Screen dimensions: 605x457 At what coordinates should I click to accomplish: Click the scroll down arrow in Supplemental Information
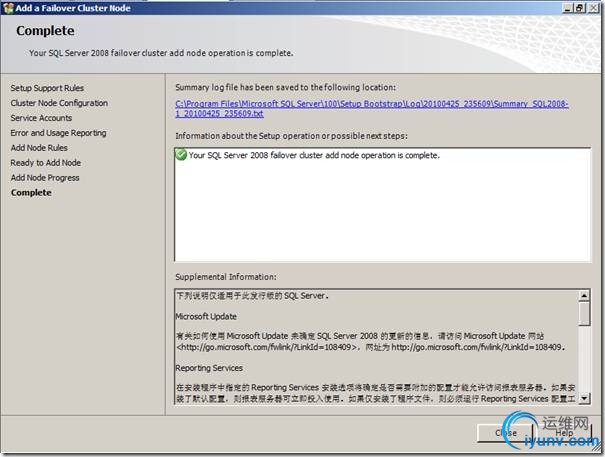point(584,398)
